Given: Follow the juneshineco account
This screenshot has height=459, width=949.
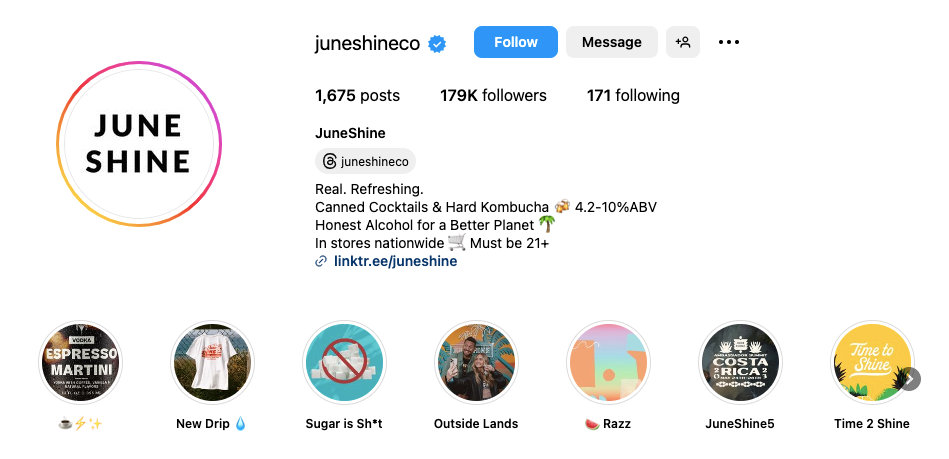Looking at the screenshot, I should click(x=516, y=42).
